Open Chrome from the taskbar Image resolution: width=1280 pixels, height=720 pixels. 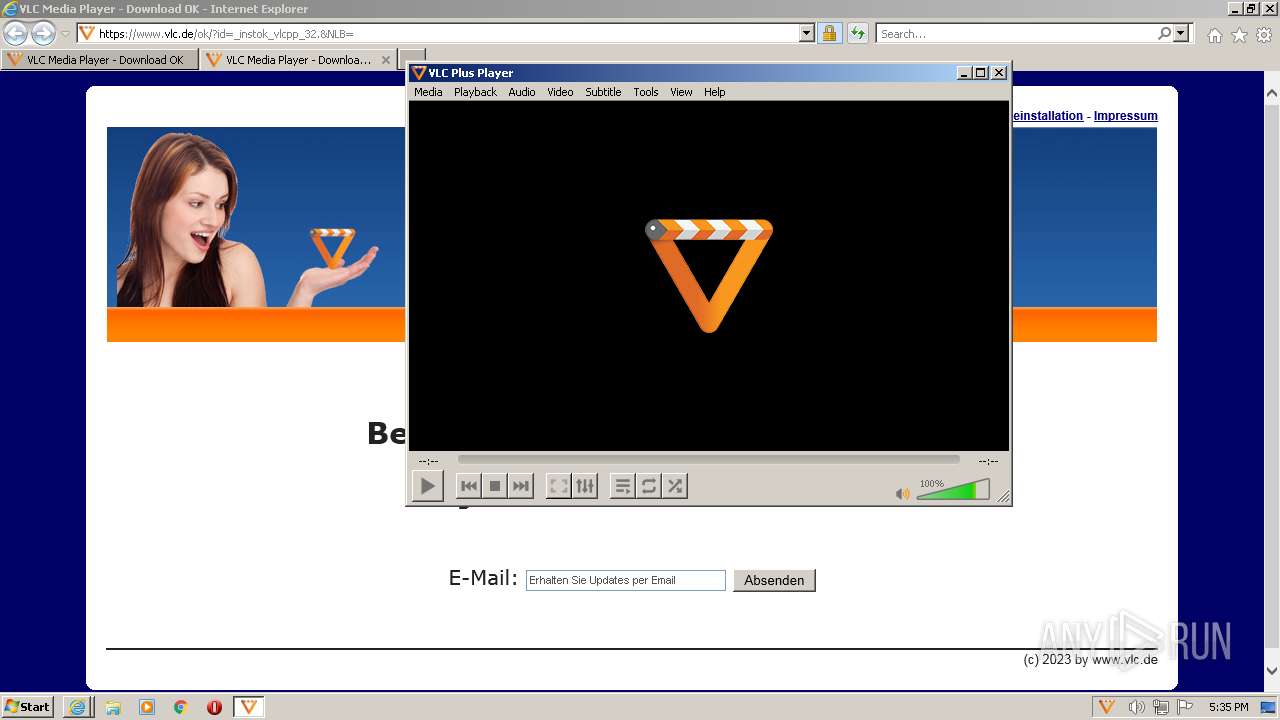coord(181,707)
